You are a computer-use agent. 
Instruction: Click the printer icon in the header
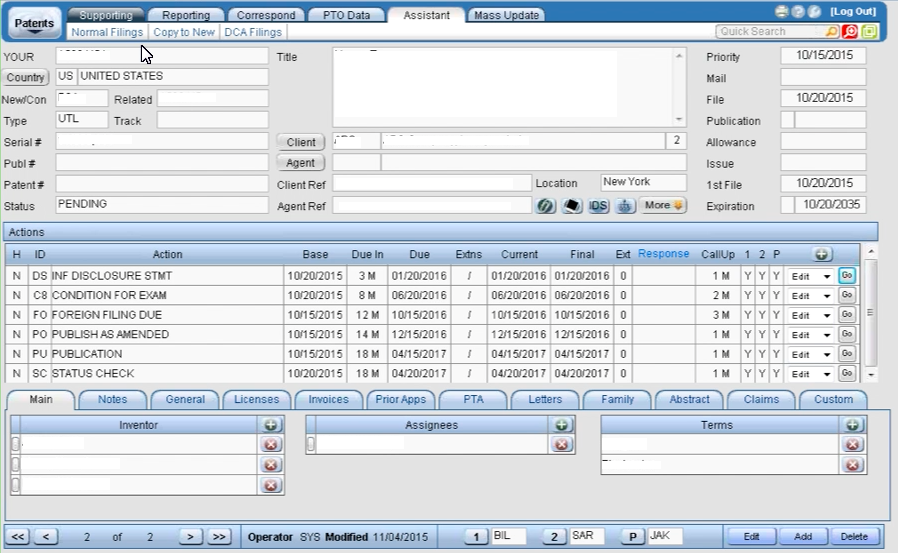[x=782, y=12]
